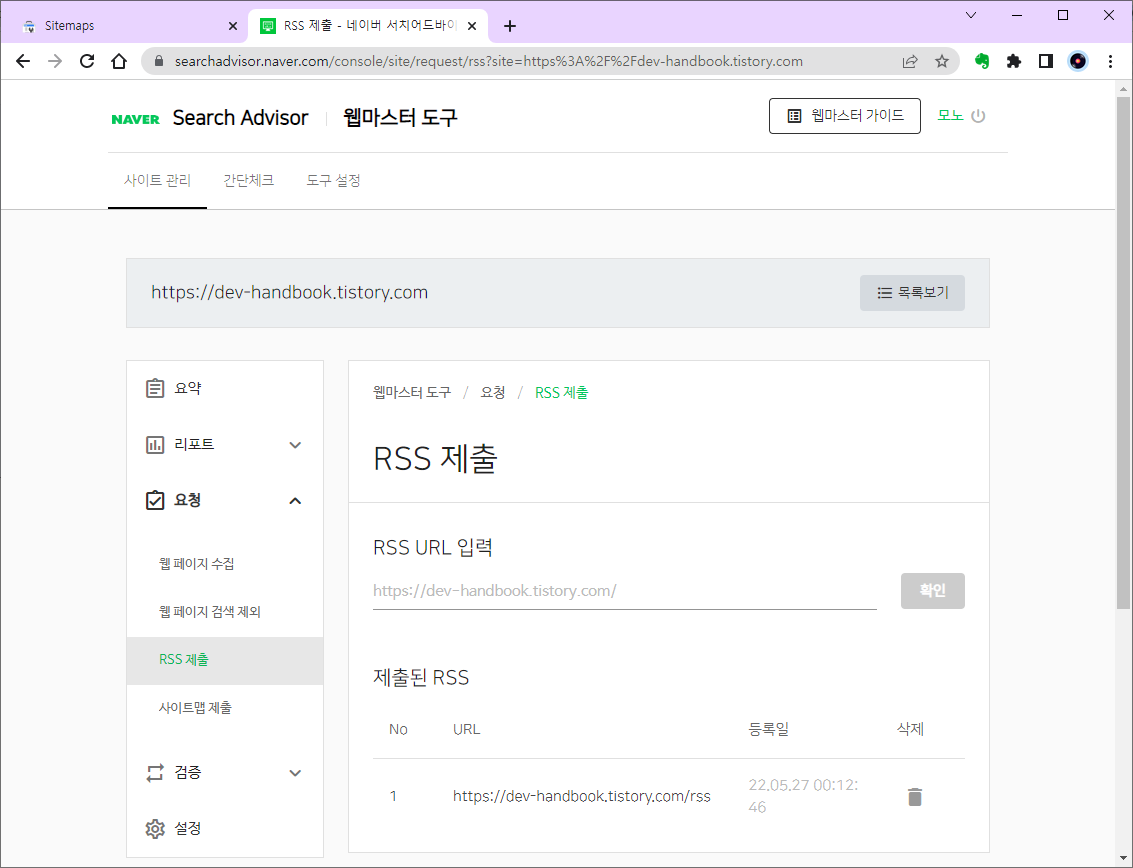Expand the 리포트 section chevron
The width and height of the screenshot is (1133, 868).
295,444
